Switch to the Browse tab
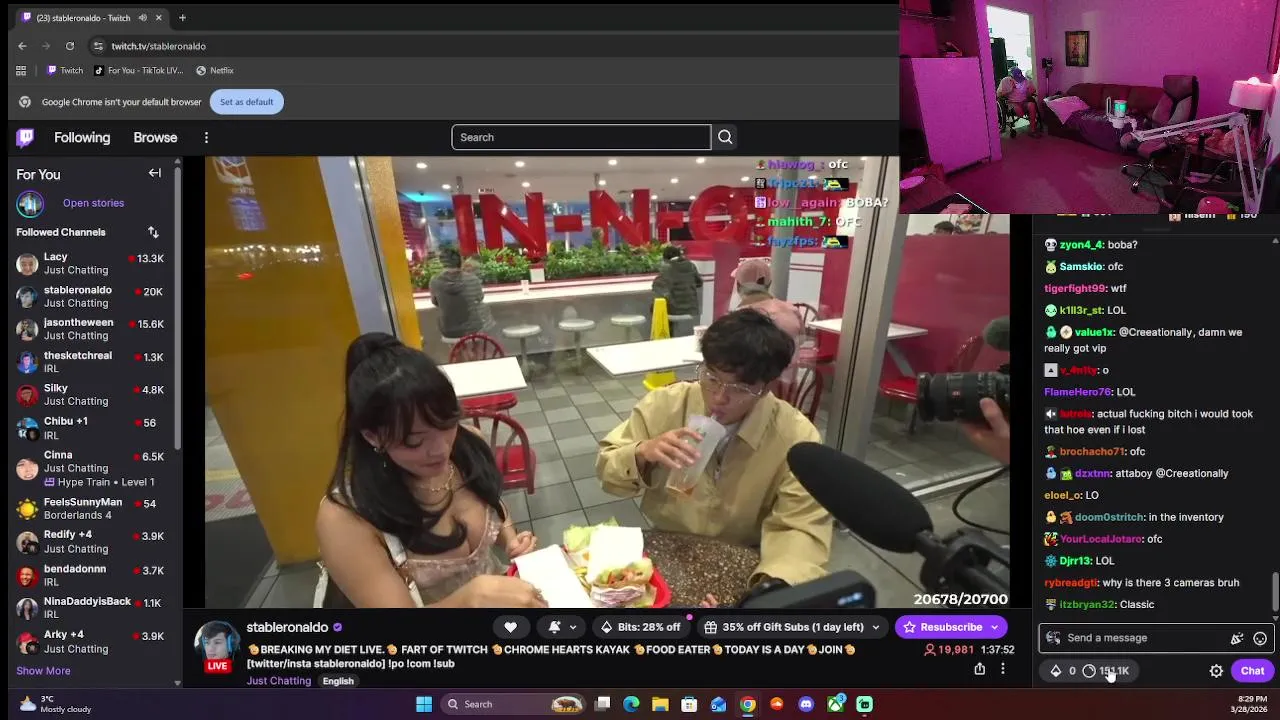This screenshot has height=720, width=1280. click(x=155, y=138)
